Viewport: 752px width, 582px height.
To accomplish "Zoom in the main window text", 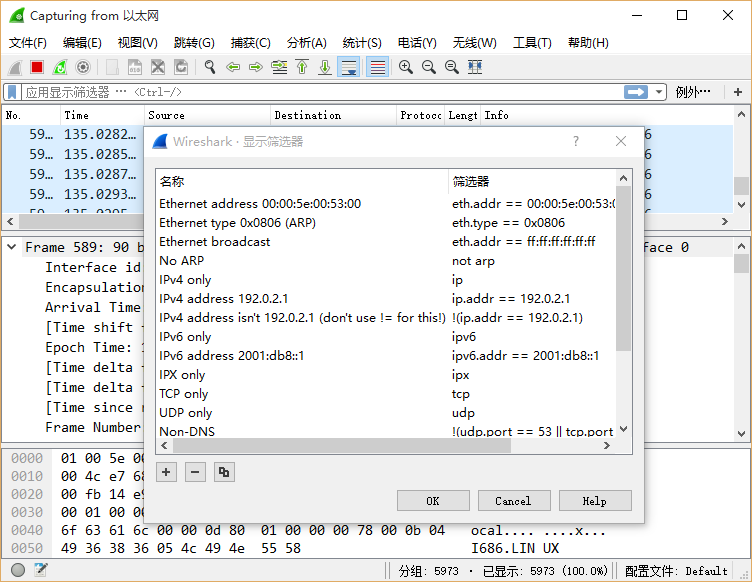I will click(406, 67).
